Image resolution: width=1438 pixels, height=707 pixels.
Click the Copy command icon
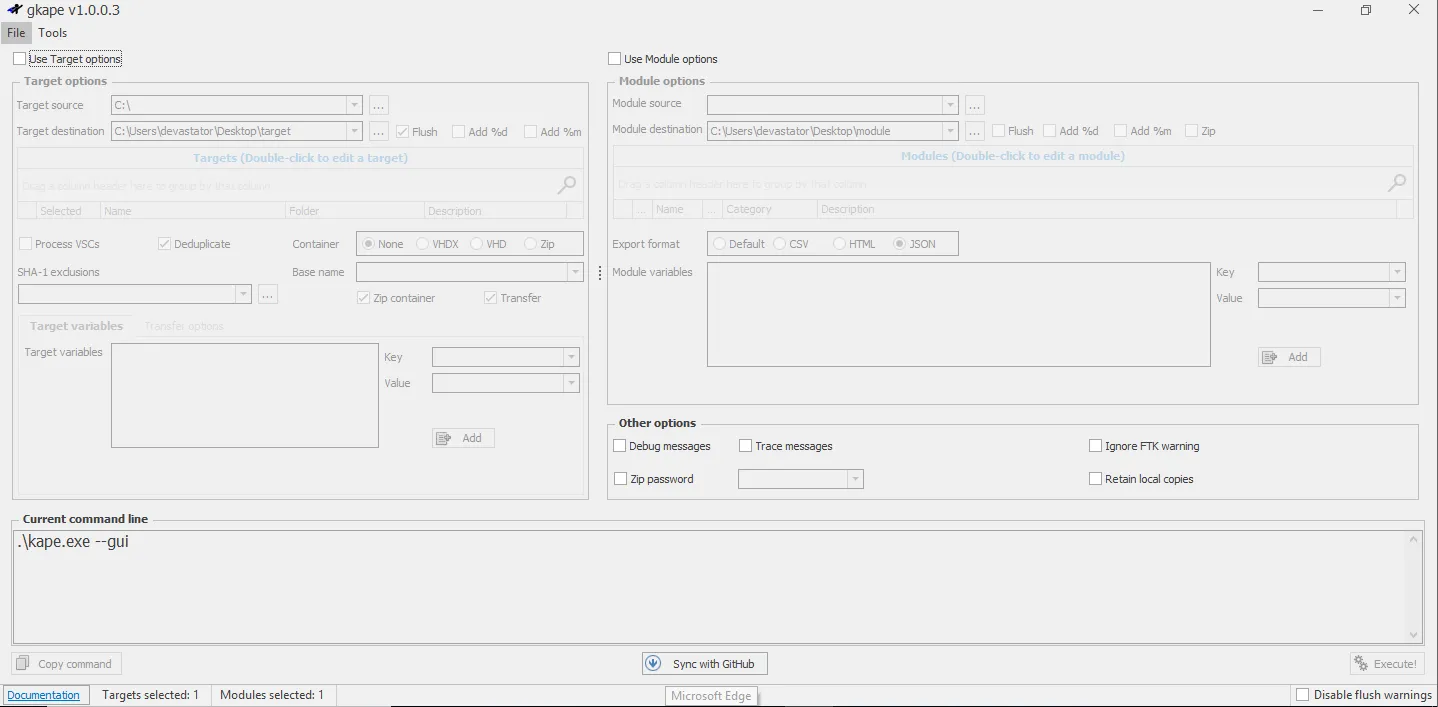click(x=23, y=664)
